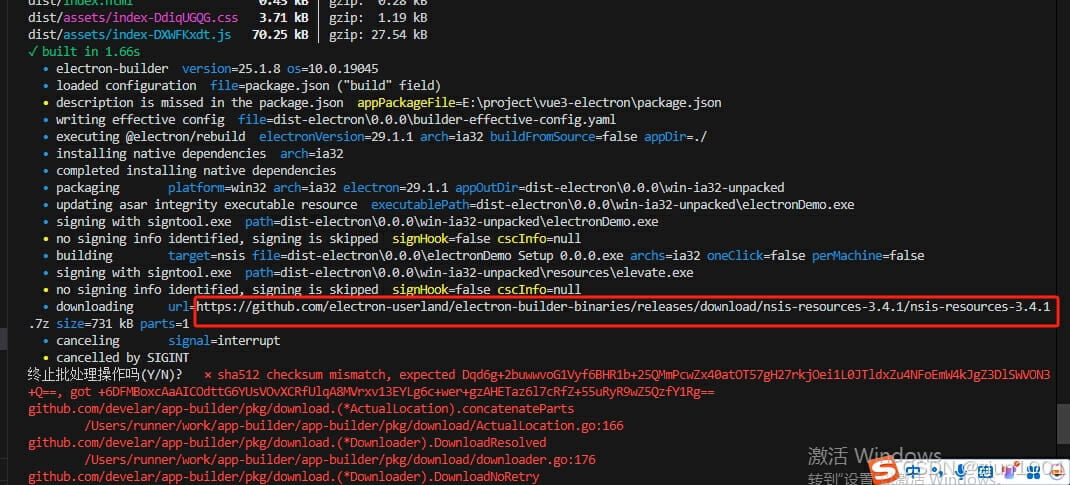Click the '70.25 kB' js size value
Screen dimensions: 1070x485
280,34
